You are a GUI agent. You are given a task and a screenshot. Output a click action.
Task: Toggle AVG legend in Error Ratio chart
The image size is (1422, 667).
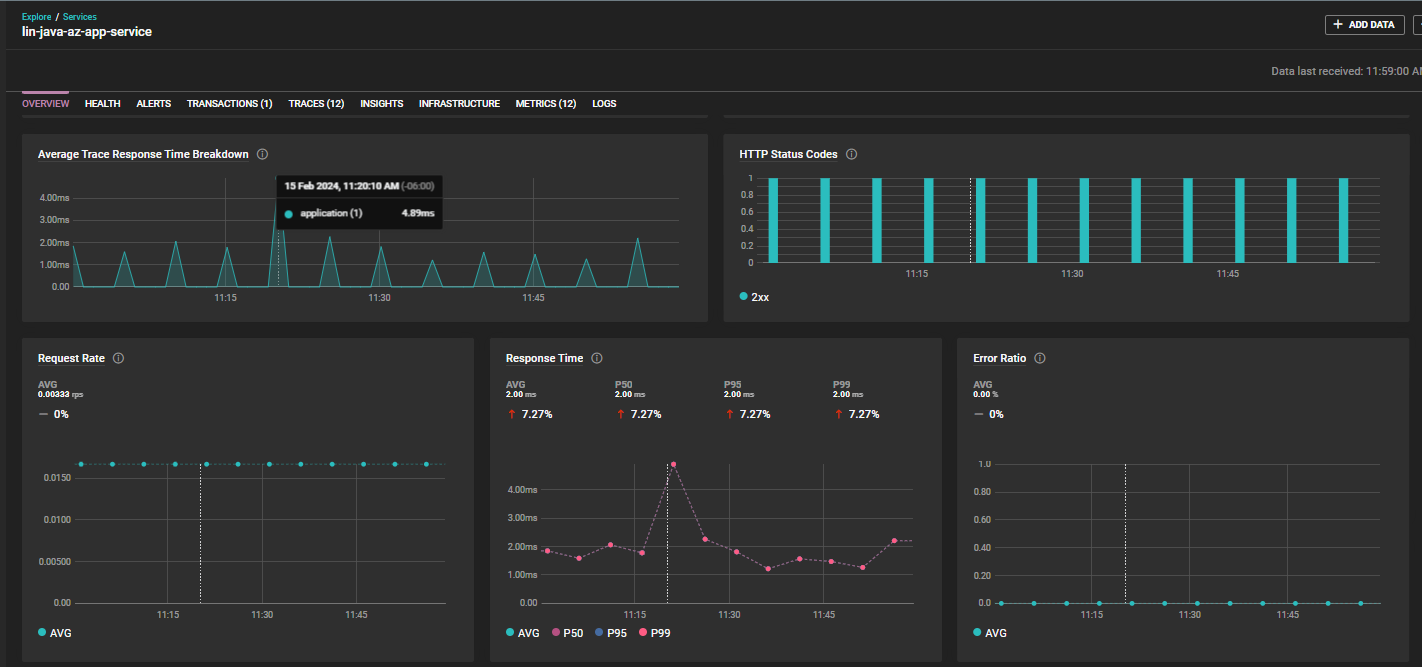[989, 633]
